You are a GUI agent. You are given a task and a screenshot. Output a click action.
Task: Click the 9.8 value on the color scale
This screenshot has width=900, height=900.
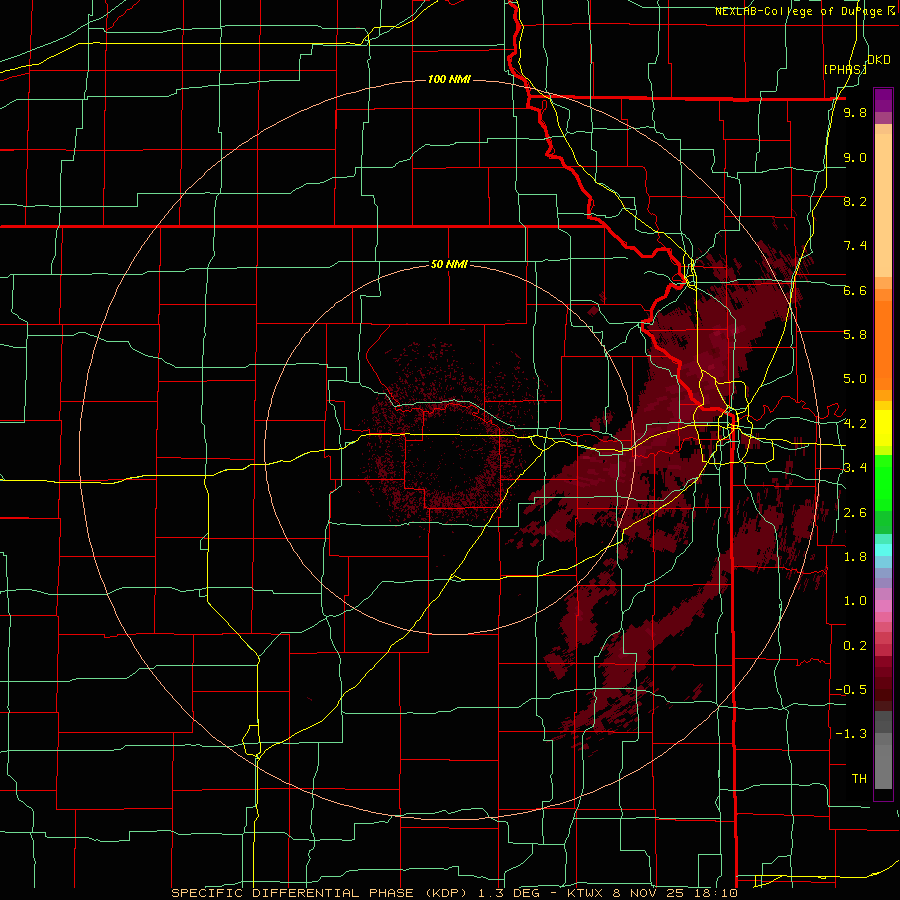855,113
